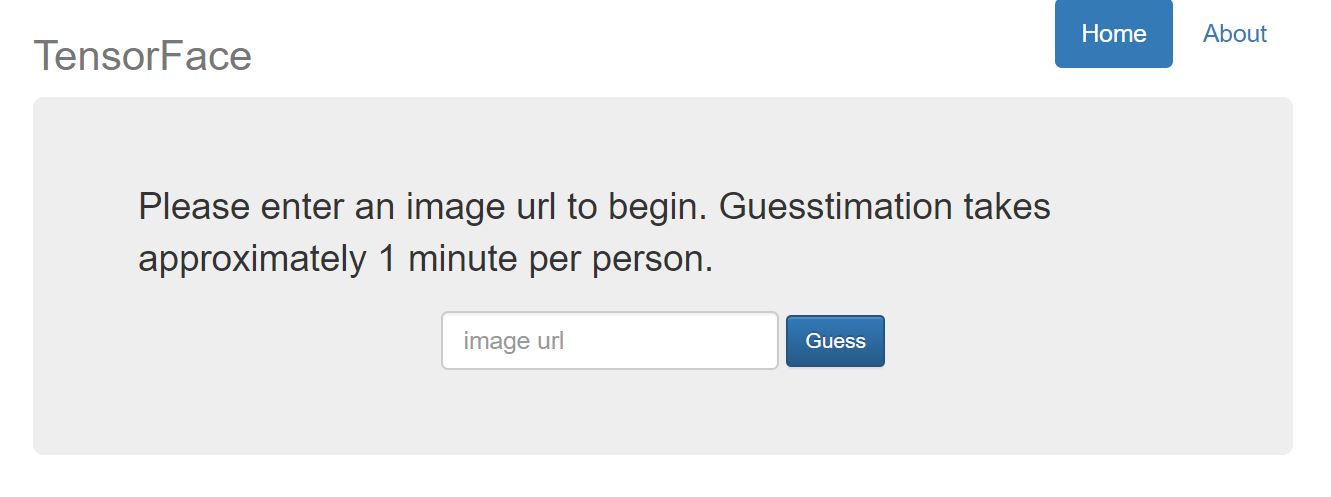Click the TensorFace heading text
Screen dimensions: 1331x497
(143, 56)
